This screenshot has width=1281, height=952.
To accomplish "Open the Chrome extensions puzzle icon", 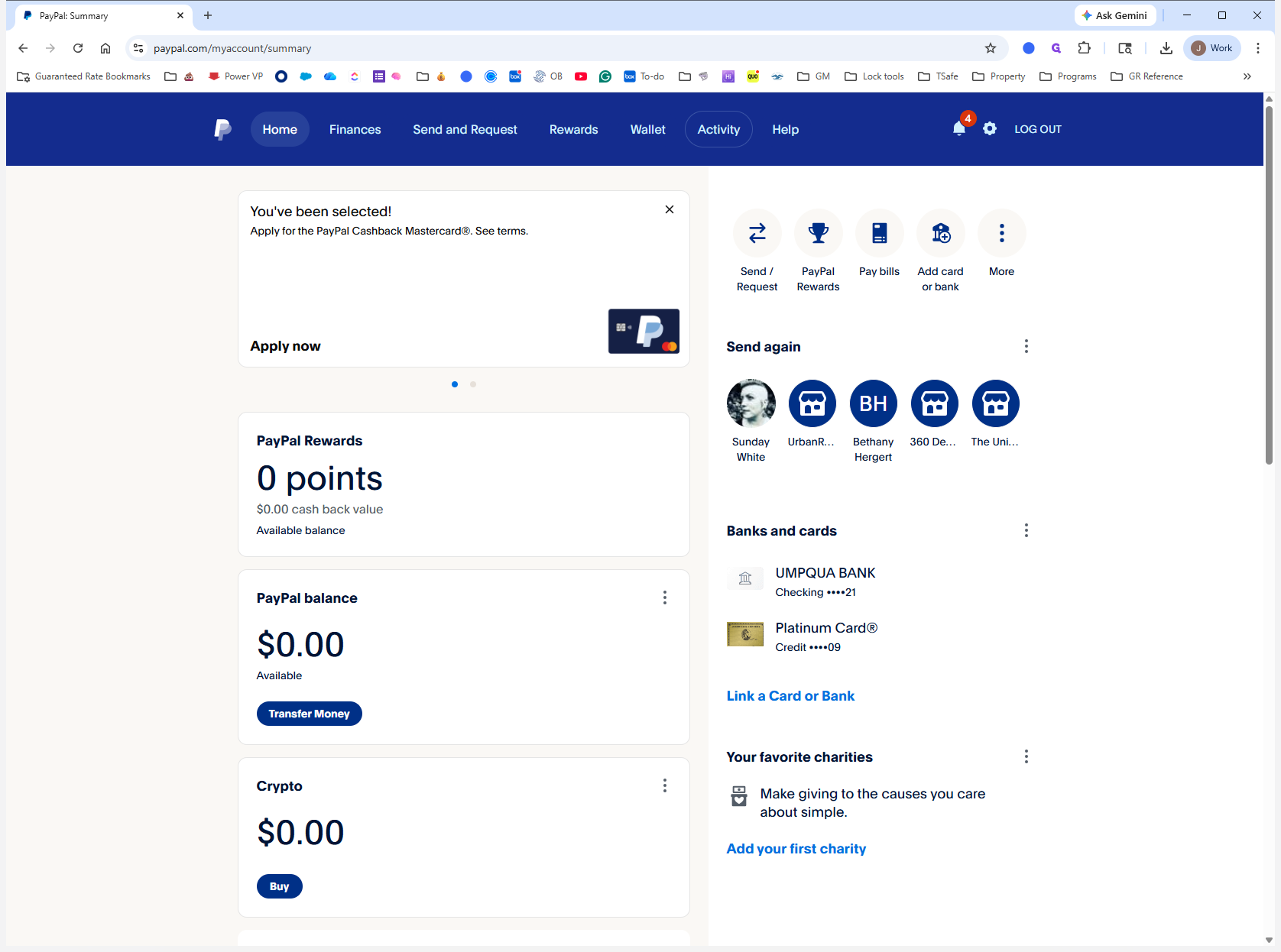I will tap(1084, 48).
